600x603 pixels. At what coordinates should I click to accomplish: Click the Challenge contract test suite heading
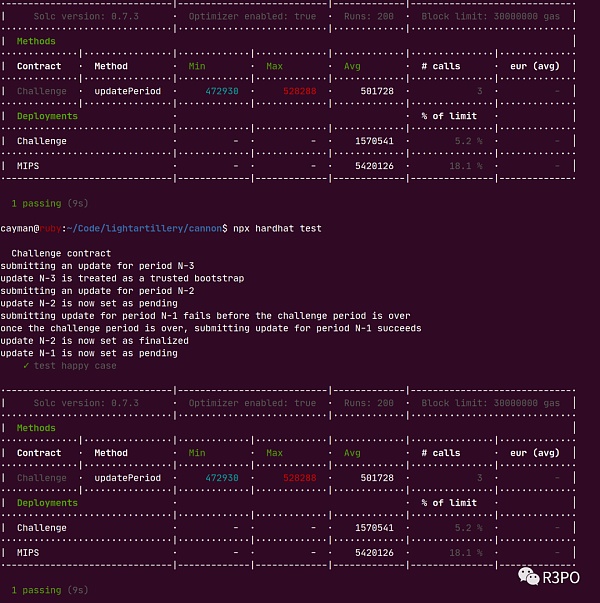(61, 253)
